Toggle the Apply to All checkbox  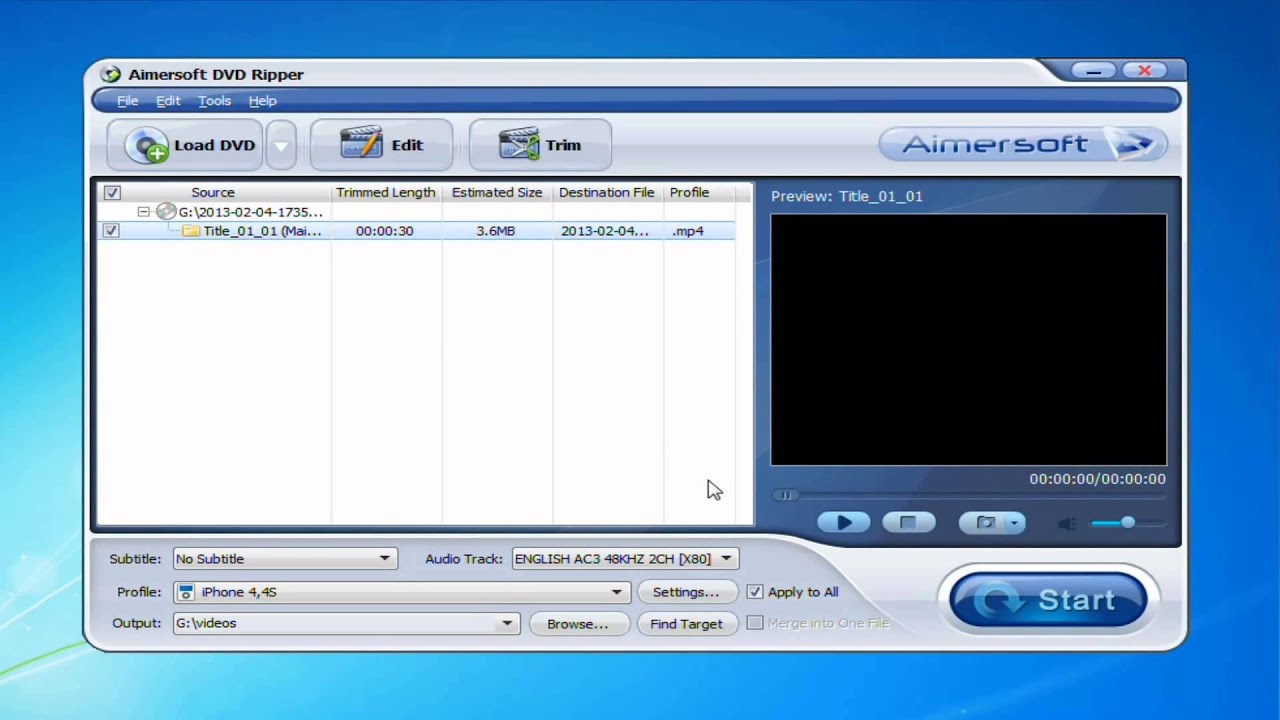(x=755, y=592)
